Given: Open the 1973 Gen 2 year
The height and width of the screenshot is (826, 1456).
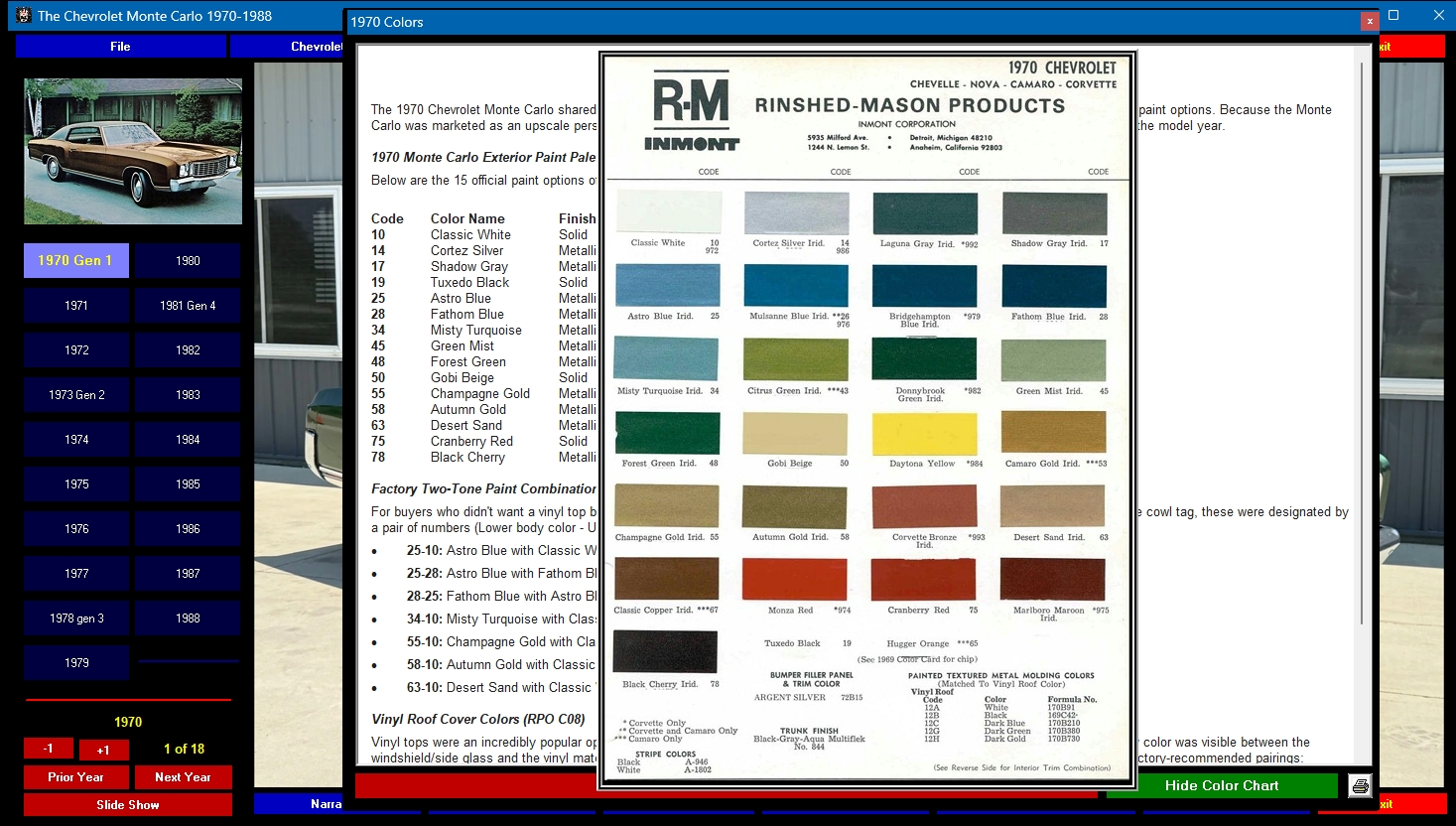Looking at the screenshot, I should pos(76,394).
